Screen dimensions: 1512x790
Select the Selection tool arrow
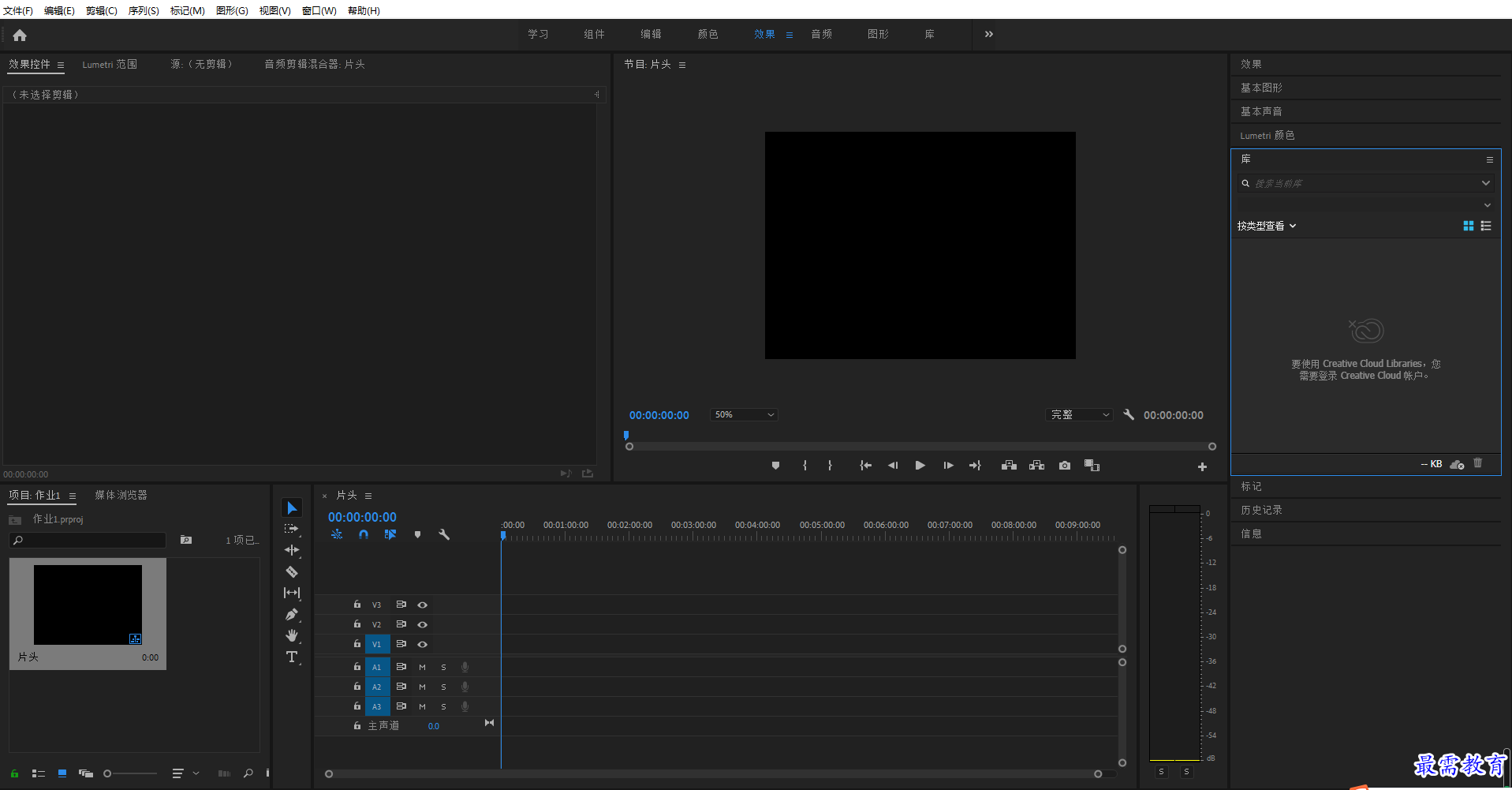(x=292, y=507)
